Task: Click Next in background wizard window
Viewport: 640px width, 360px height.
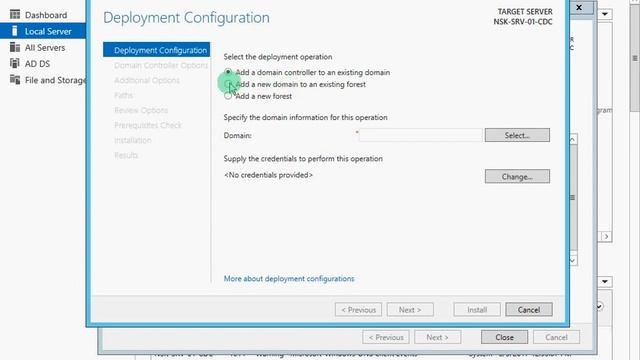Action: click(437, 337)
